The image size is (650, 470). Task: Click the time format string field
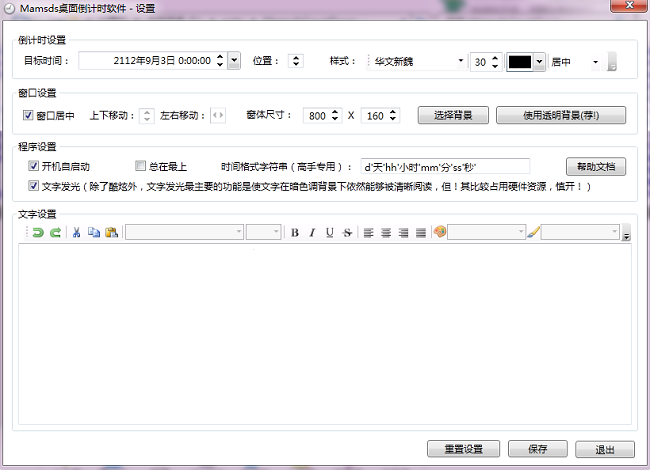(x=445, y=167)
